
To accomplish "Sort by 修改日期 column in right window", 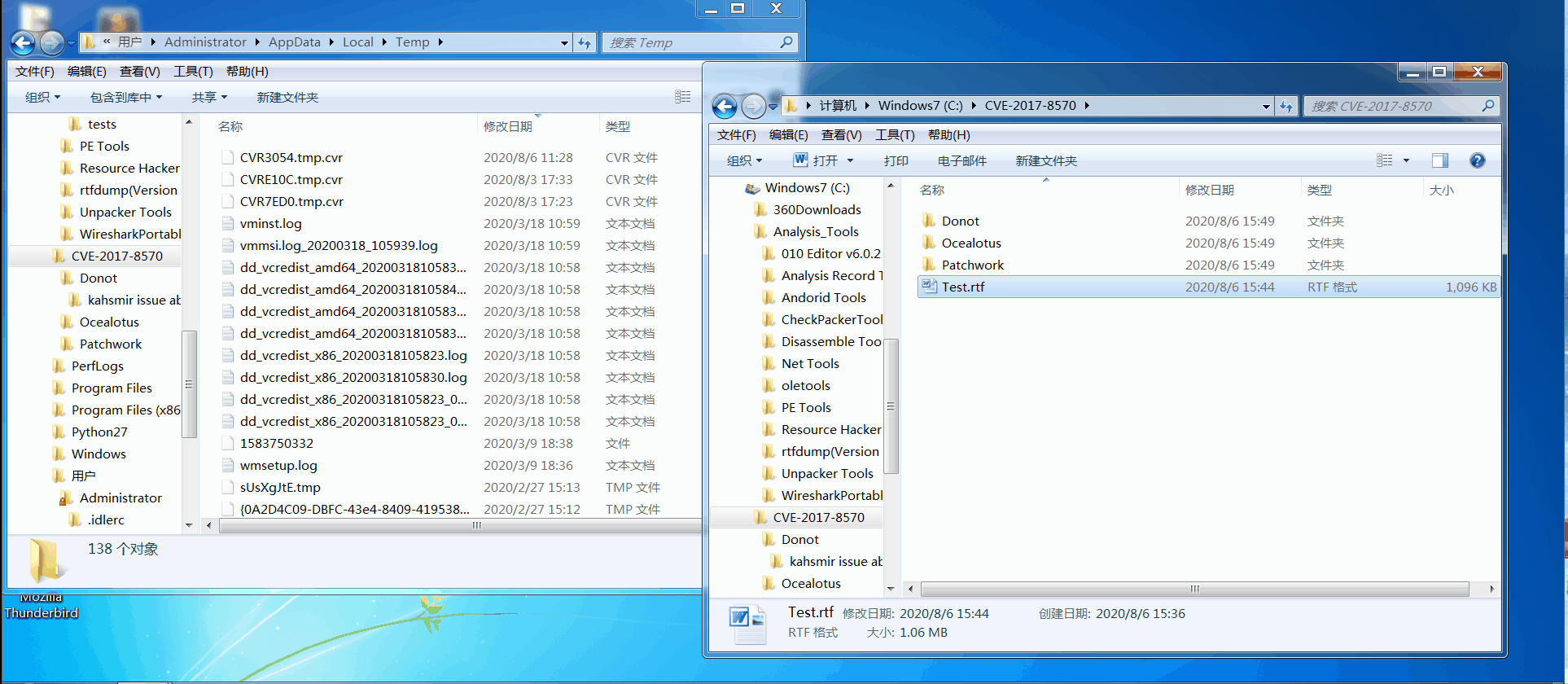I will 1210,190.
